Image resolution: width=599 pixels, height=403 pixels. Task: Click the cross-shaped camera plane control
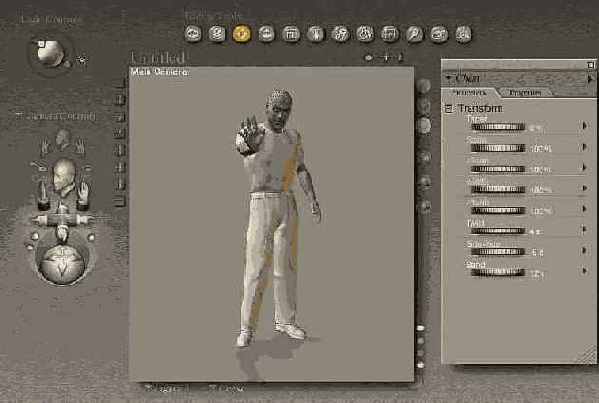tap(62, 220)
